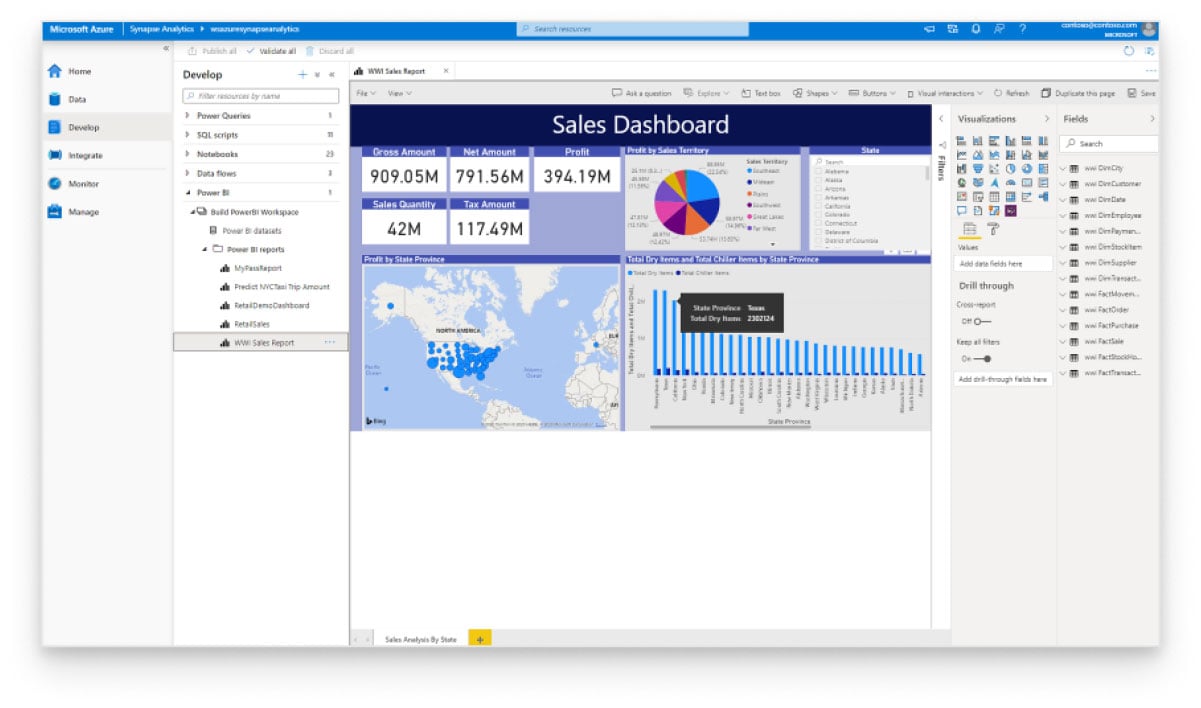Click the Validate all button
Viewport: 1201px width, 708px height.
pyautogui.click(x=271, y=51)
